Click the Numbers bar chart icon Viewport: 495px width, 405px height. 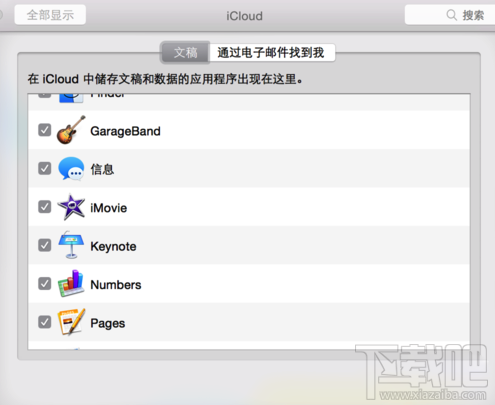71,283
